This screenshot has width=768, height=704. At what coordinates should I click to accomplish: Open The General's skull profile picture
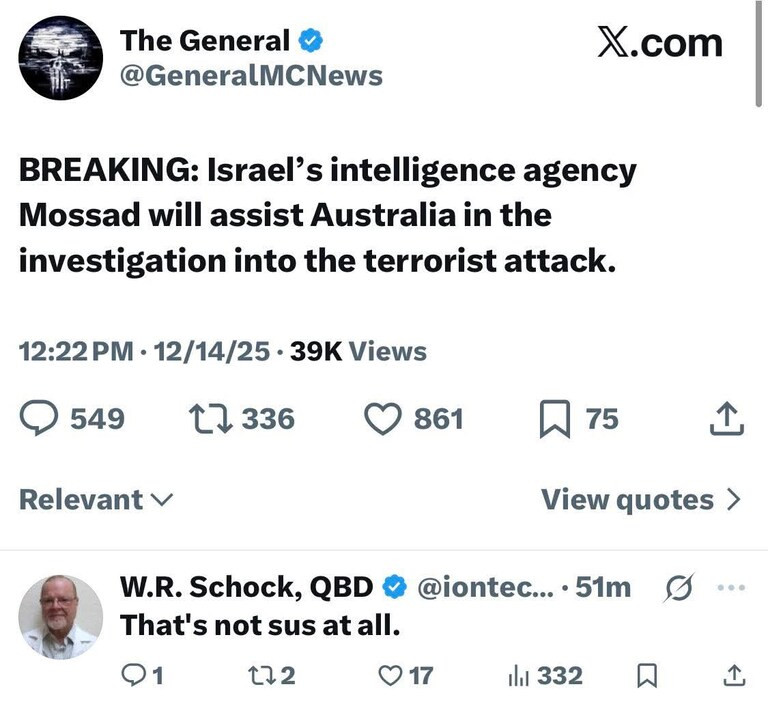coord(62,59)
